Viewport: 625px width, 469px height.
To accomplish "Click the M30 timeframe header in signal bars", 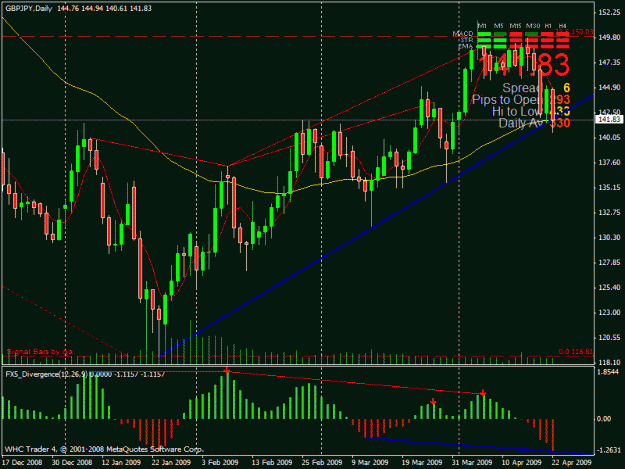I will point(533,26).
